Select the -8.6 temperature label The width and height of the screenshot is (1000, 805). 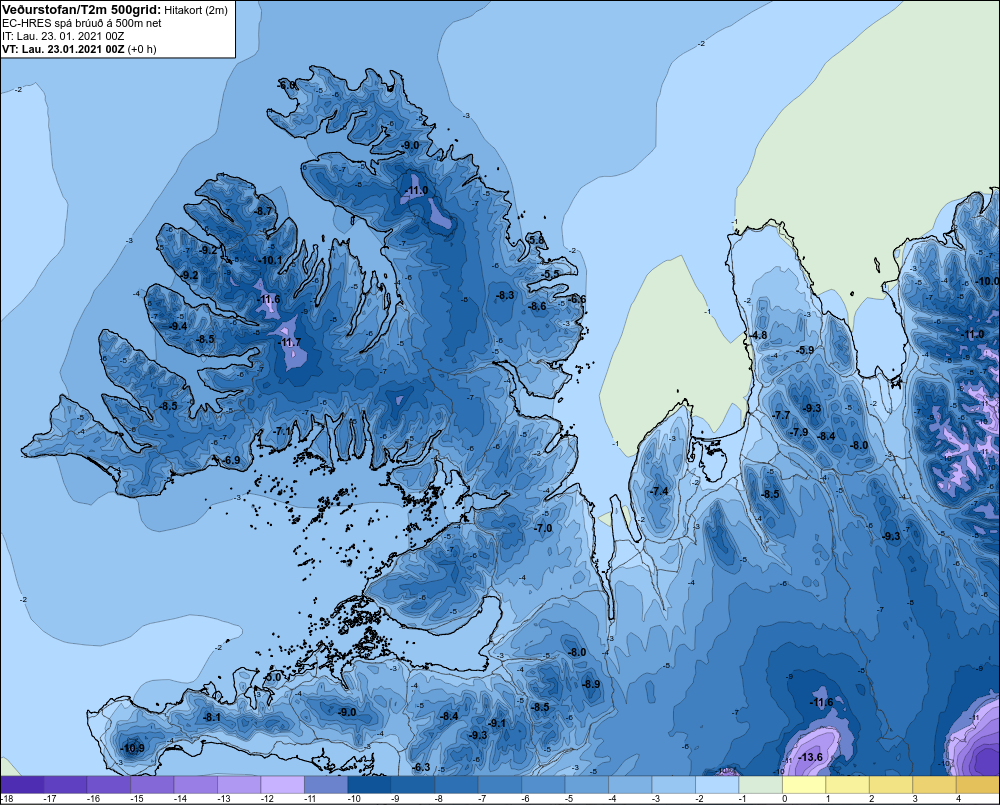(538, 306)
